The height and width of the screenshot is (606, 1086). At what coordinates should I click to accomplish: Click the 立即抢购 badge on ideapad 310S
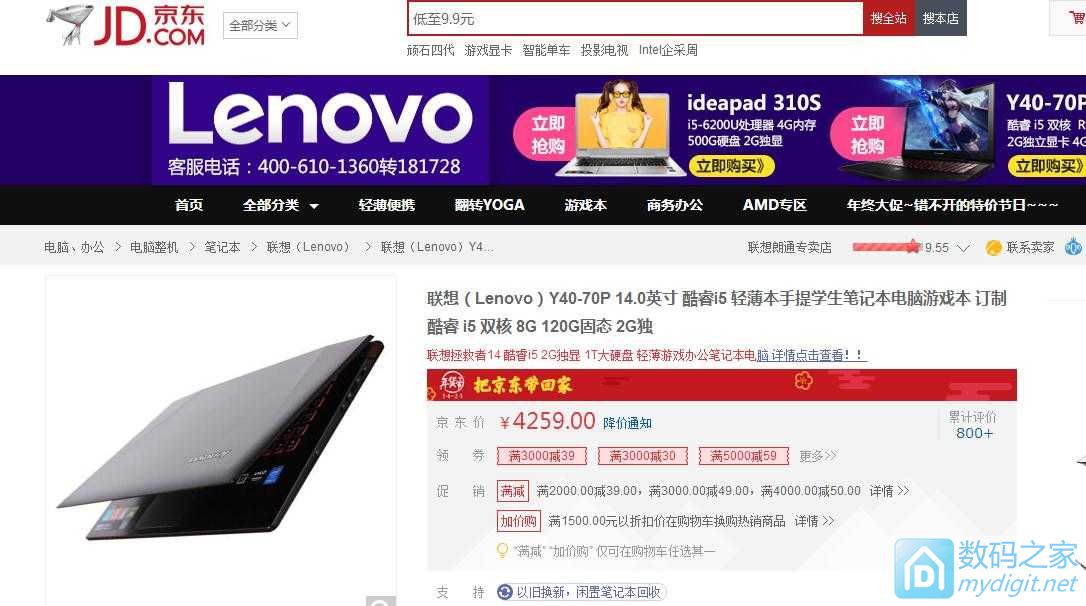point(548,134)
